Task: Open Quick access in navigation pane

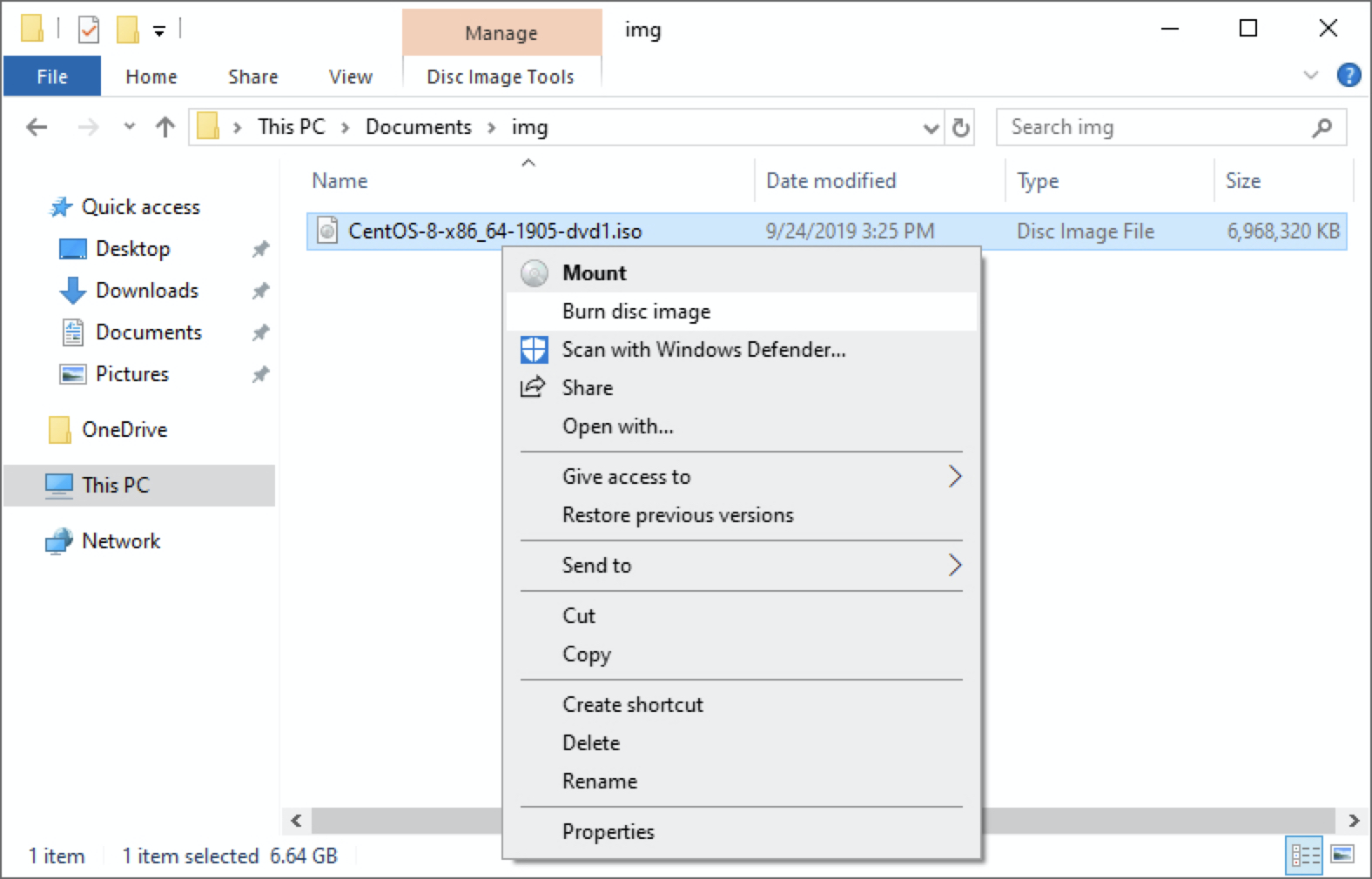Action: click(x=140, y=207)
